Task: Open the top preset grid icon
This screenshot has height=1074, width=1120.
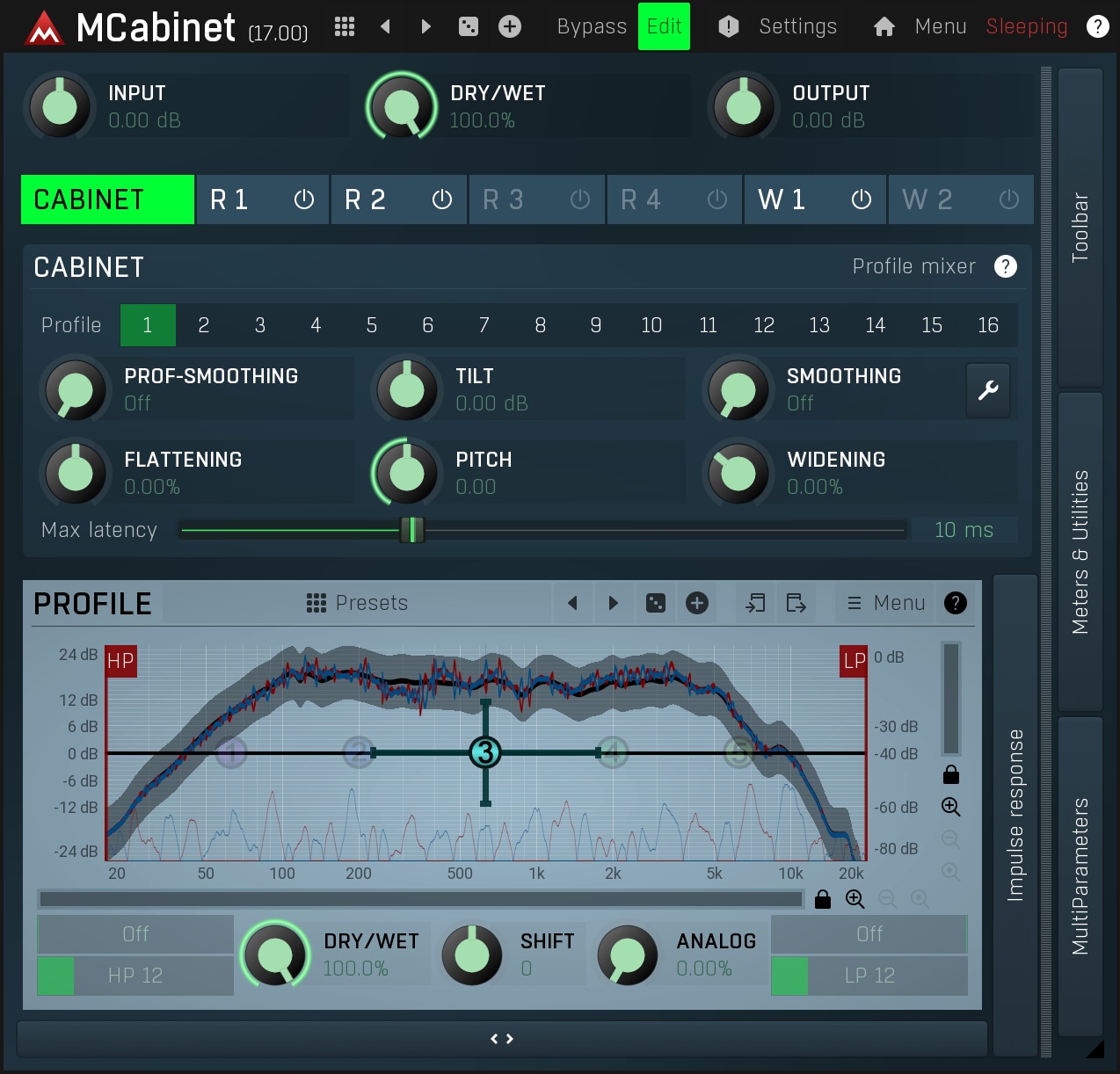Action: point(345,26)
